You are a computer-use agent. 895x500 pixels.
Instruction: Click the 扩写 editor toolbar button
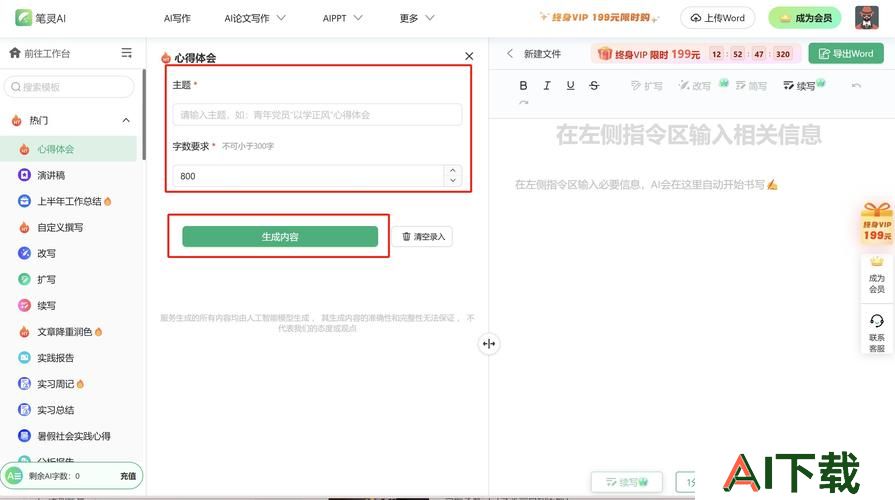(647, 86)
